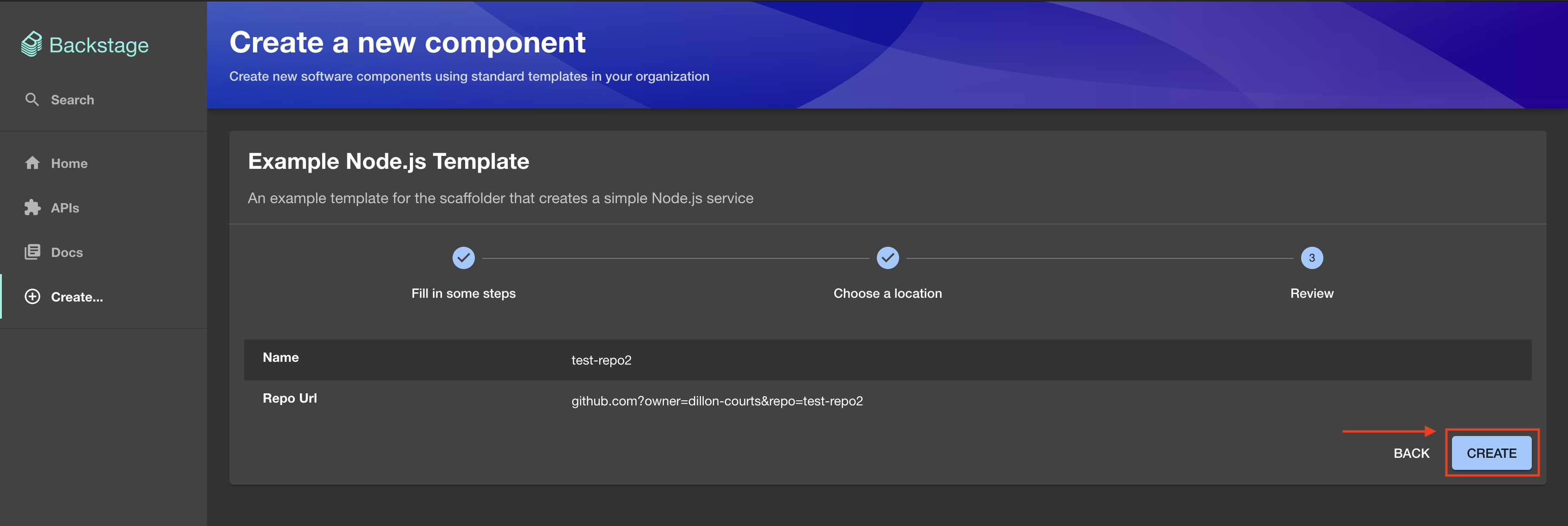Go to the APIs sidebar page
Screen dimensions: 1568x526
pos(65,208)
